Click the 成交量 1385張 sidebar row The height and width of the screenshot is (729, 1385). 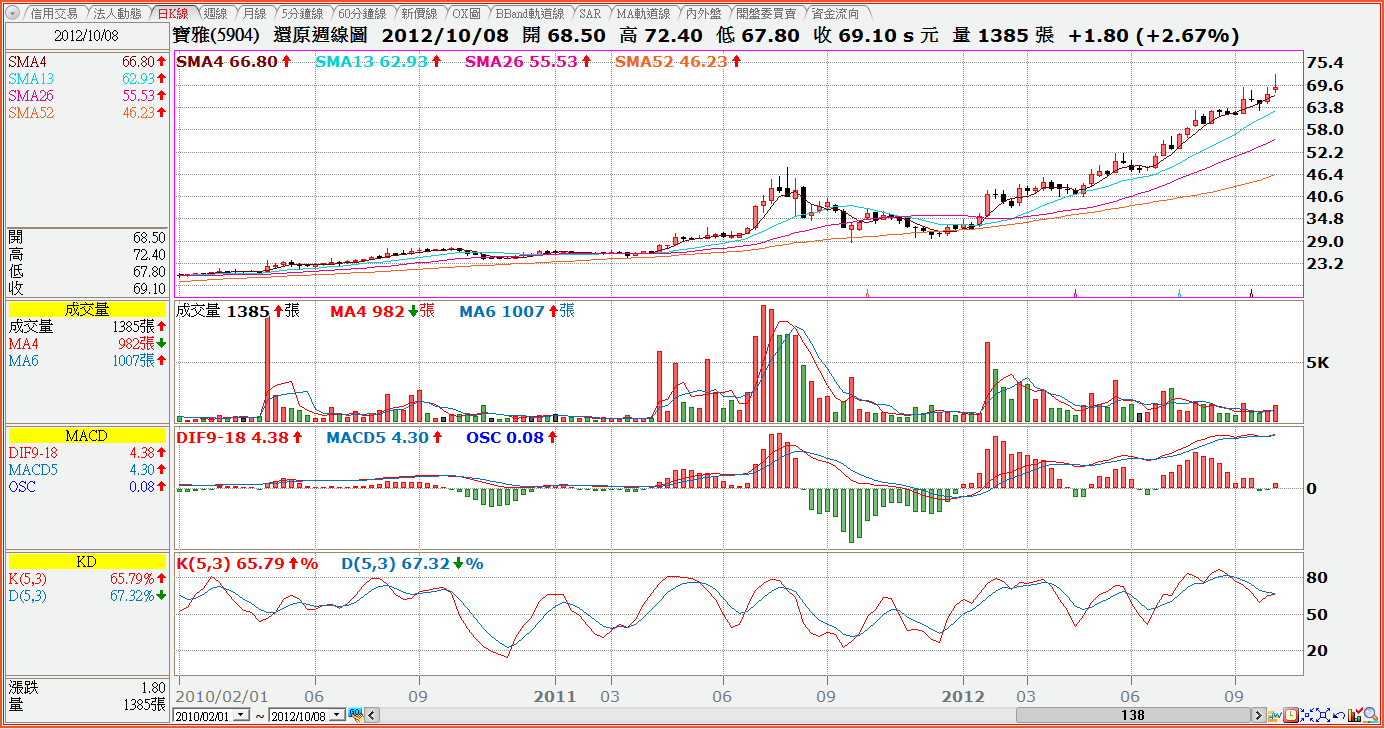[87, 327]
